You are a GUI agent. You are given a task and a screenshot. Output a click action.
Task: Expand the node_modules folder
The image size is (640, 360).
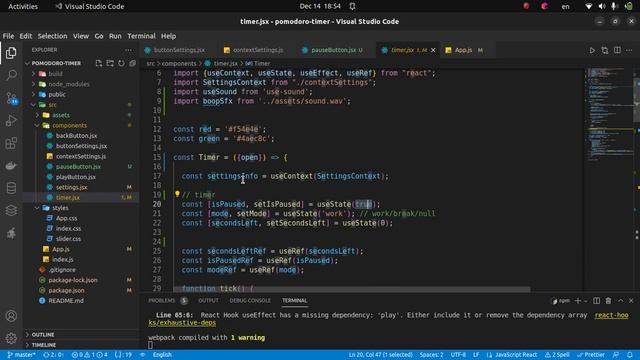(x=33, y=84)
